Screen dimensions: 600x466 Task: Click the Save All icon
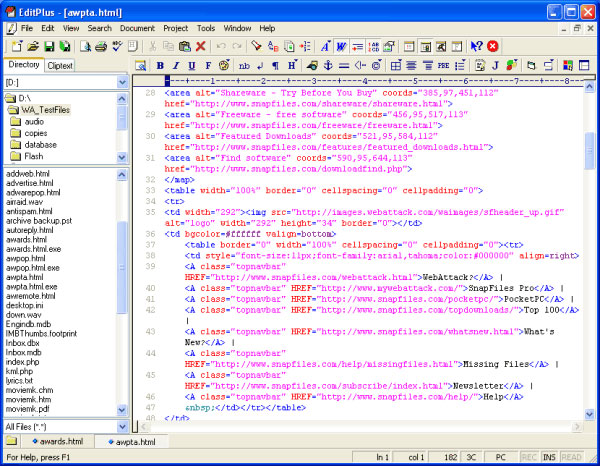(65, 46)
